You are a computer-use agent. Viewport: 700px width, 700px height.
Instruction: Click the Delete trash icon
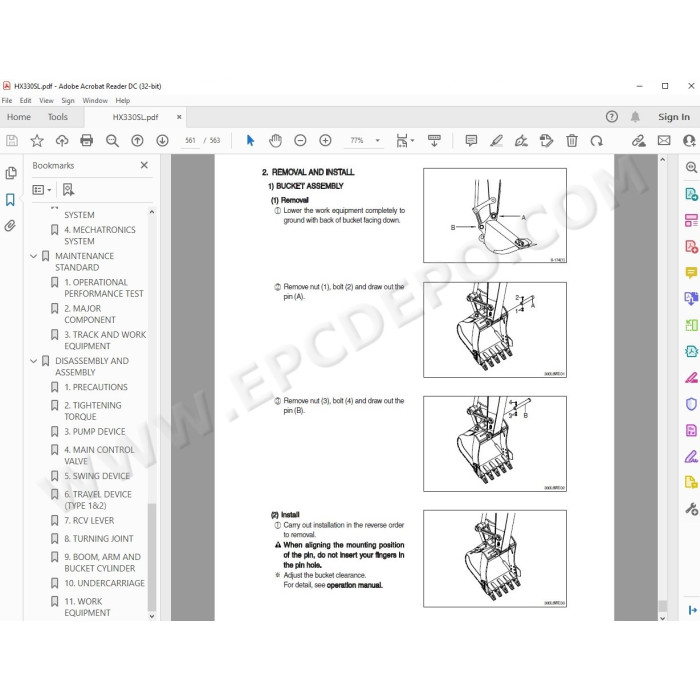tap(572, 141)
